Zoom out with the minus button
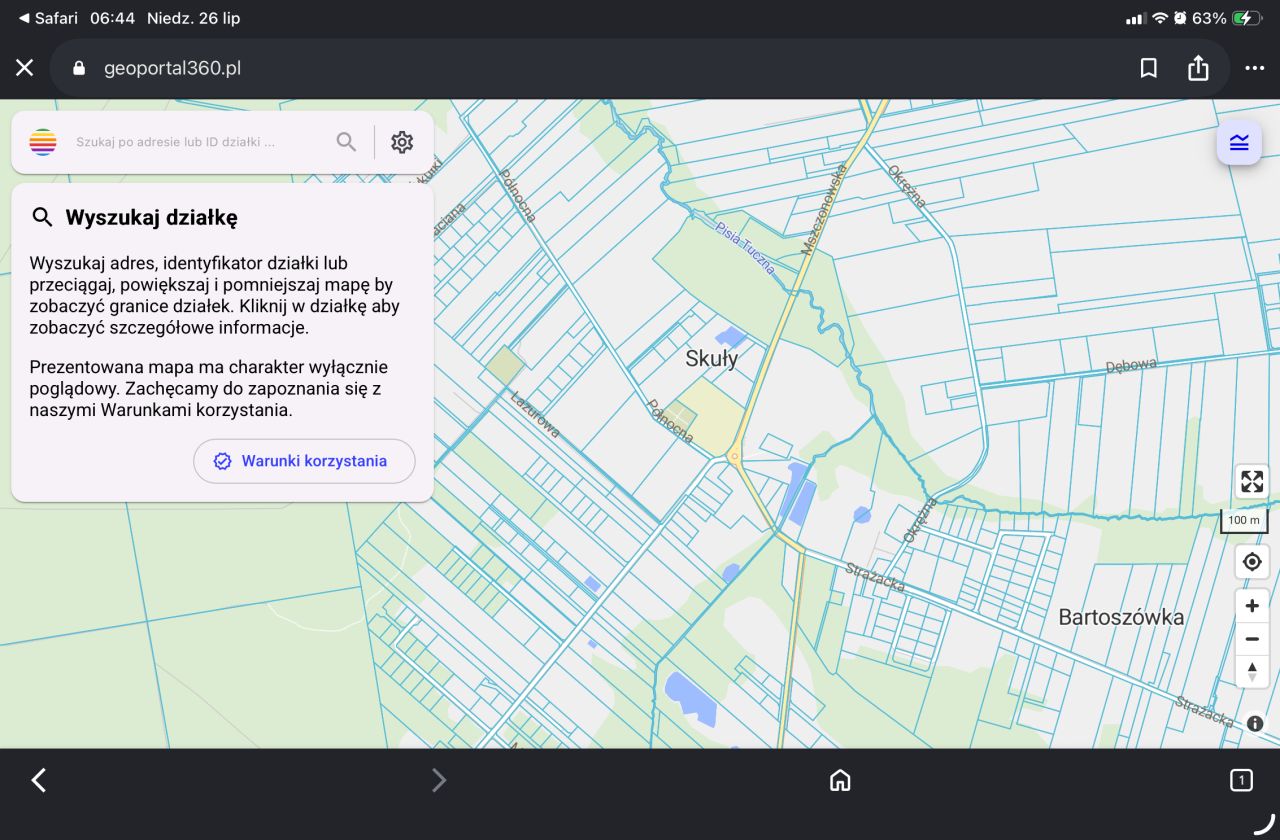The width and height of the screenshot is (1280, 840). pyautogui.click(x=1252, y=639)
